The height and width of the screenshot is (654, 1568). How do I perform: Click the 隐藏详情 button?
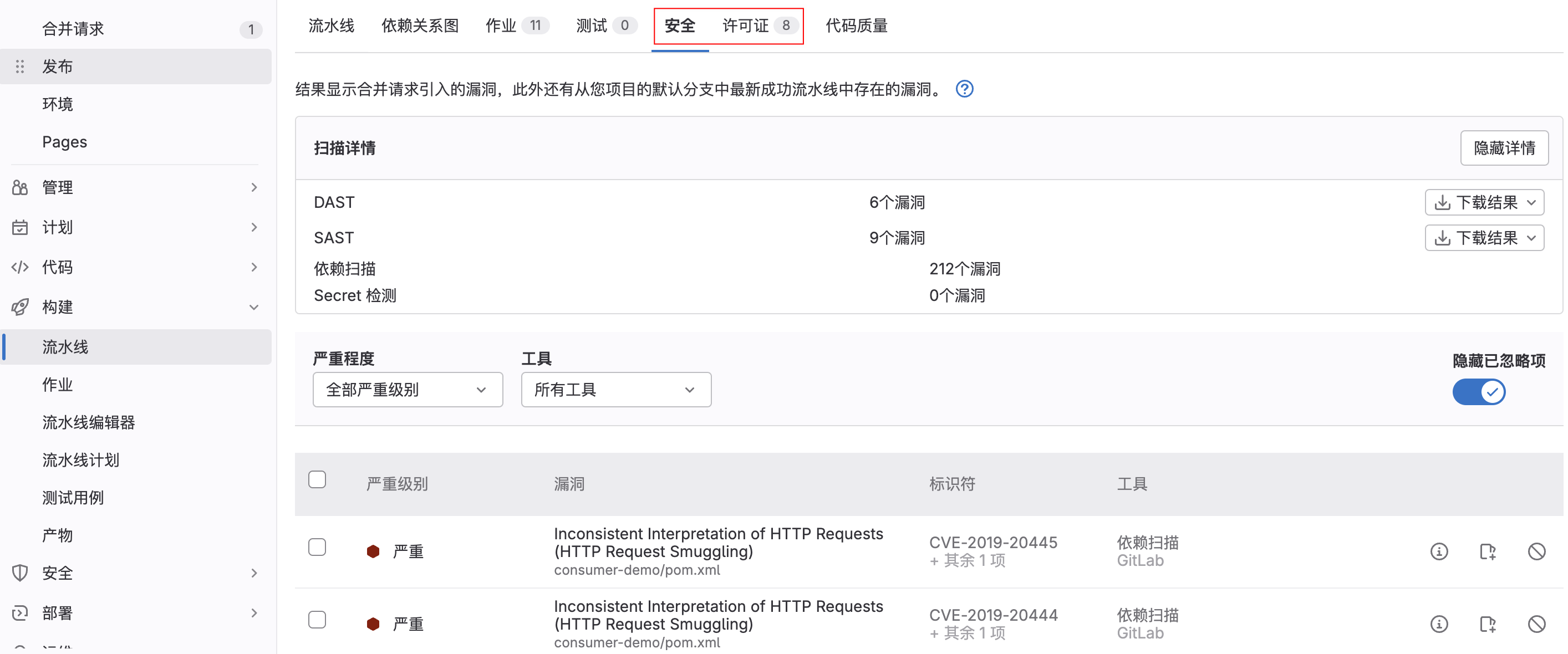pos(1504,147)
